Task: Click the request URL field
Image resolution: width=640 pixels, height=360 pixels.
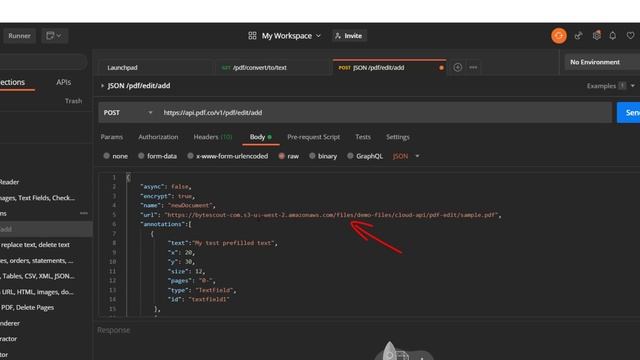Action: click(x=385, y=113)
